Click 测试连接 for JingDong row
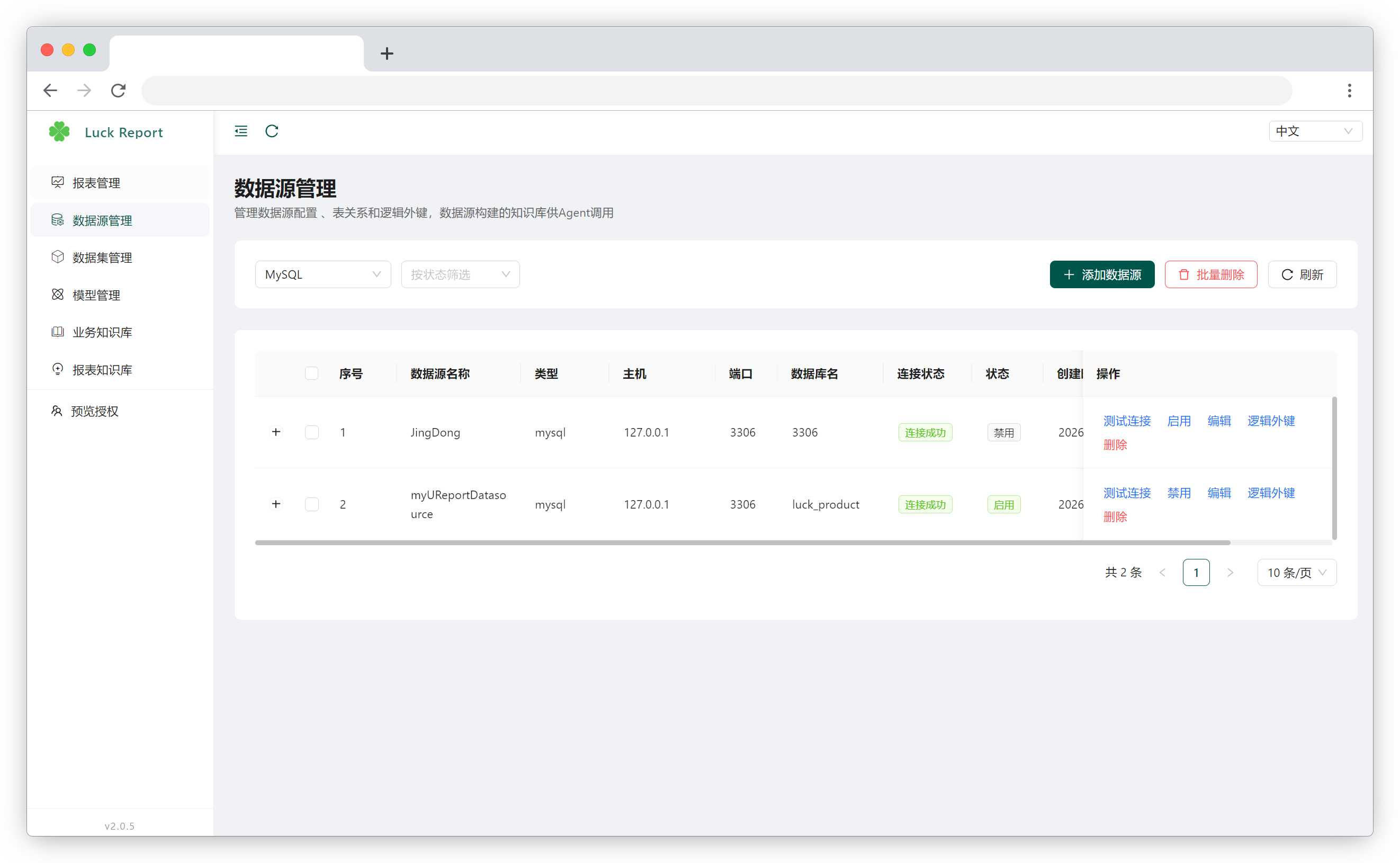Screen dimensions: 1400x863 click(1127, 421)
